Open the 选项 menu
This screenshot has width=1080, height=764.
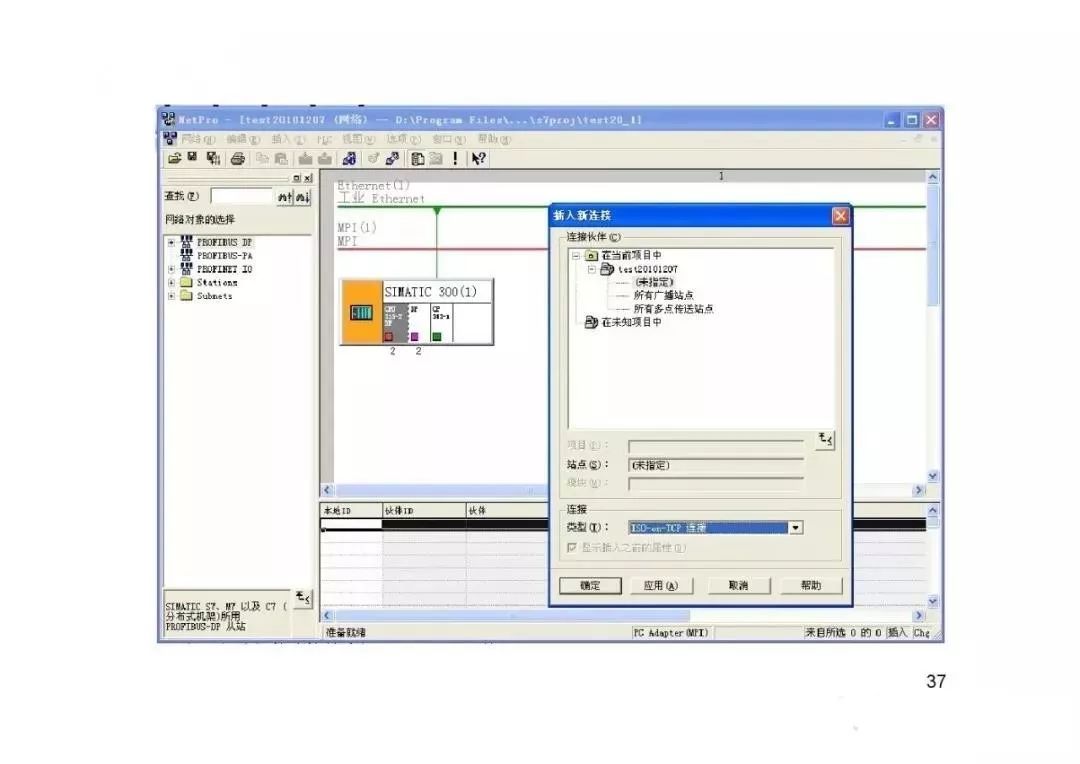[403, 139]
